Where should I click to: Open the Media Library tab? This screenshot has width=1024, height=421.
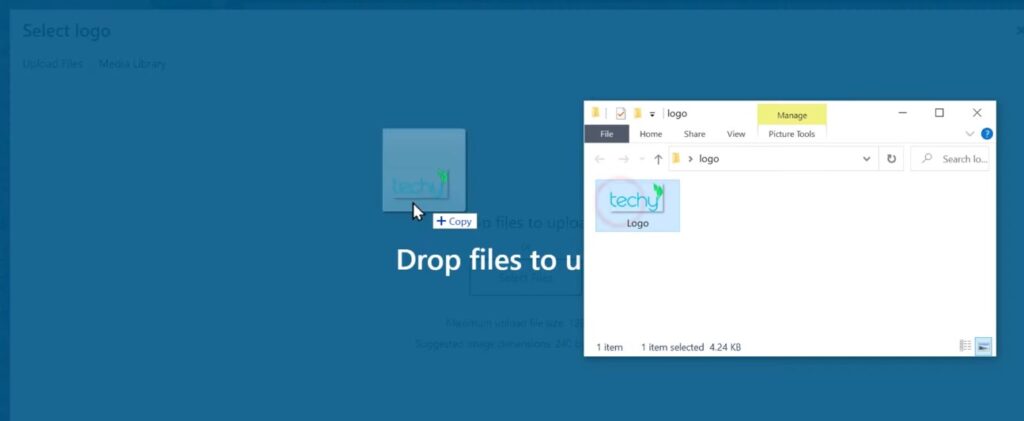pos(132,64)
